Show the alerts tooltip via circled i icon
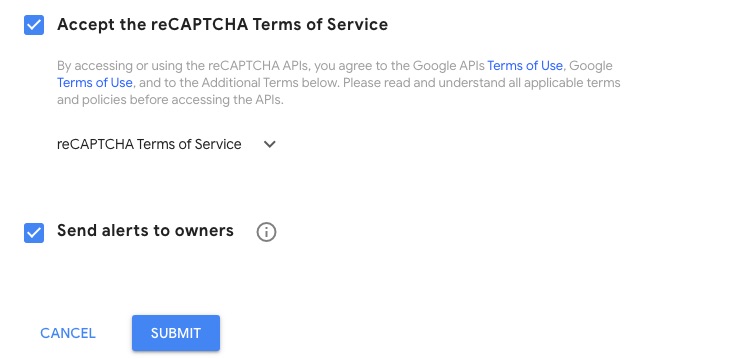 [x=266, y=232]
